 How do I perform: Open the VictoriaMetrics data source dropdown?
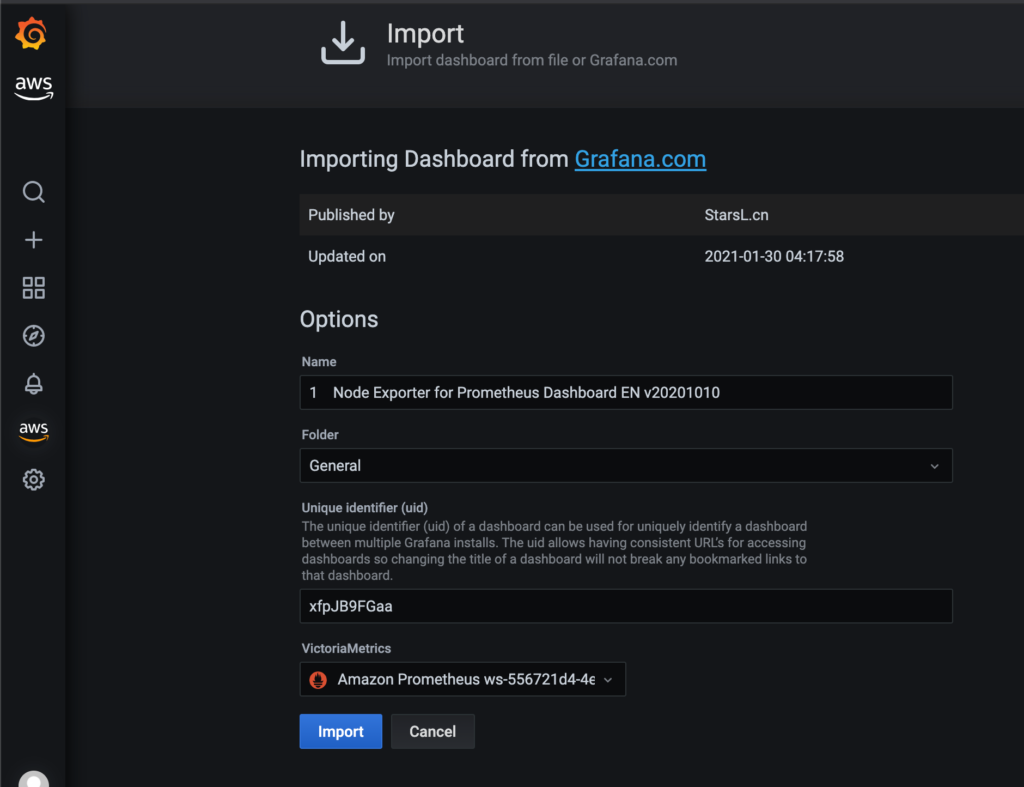(462, 679)
